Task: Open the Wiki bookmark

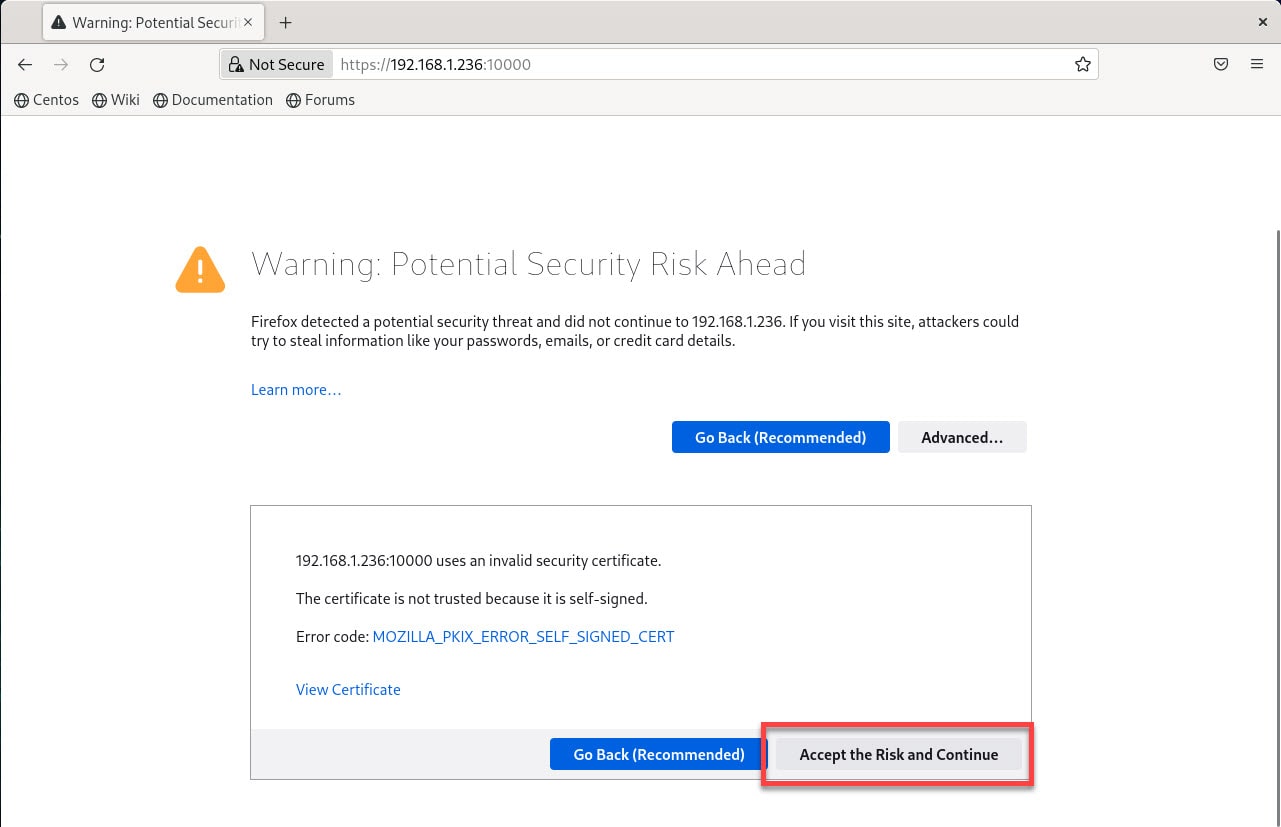Action: point(115,100)
